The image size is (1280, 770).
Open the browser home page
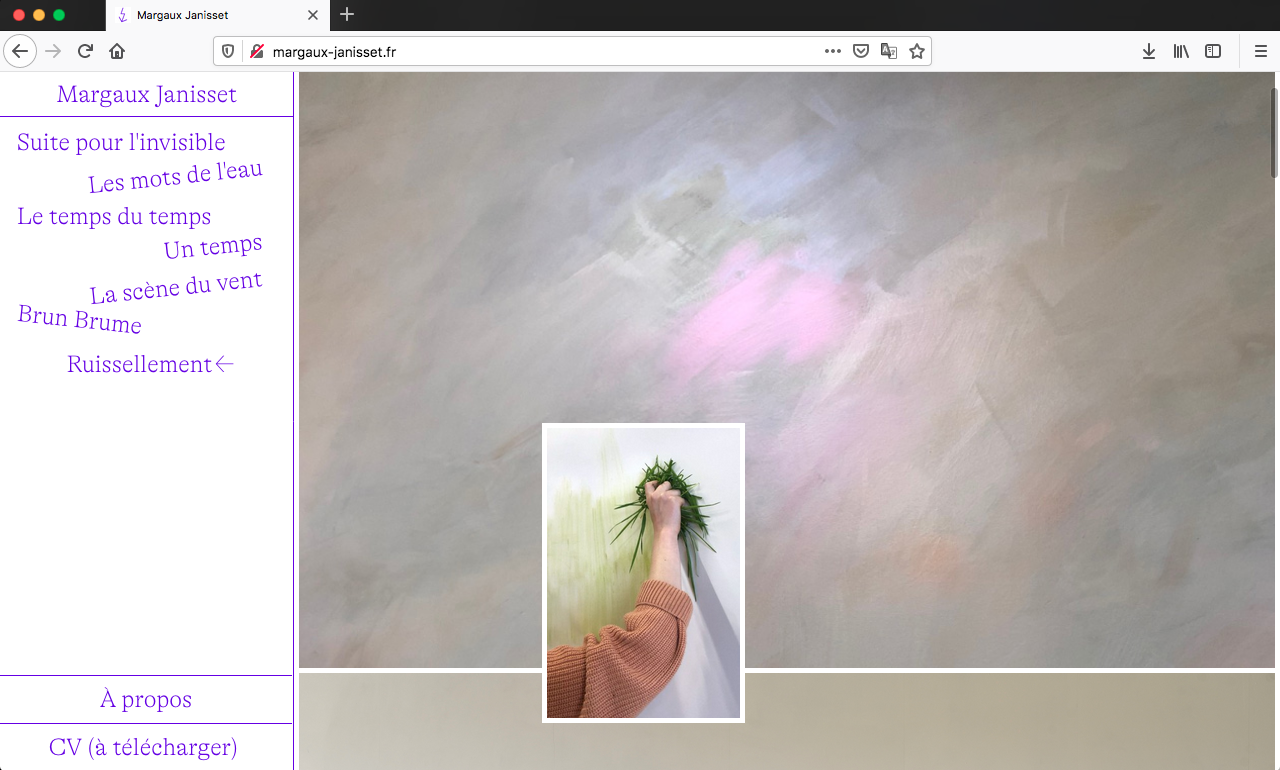pos(117,51)
